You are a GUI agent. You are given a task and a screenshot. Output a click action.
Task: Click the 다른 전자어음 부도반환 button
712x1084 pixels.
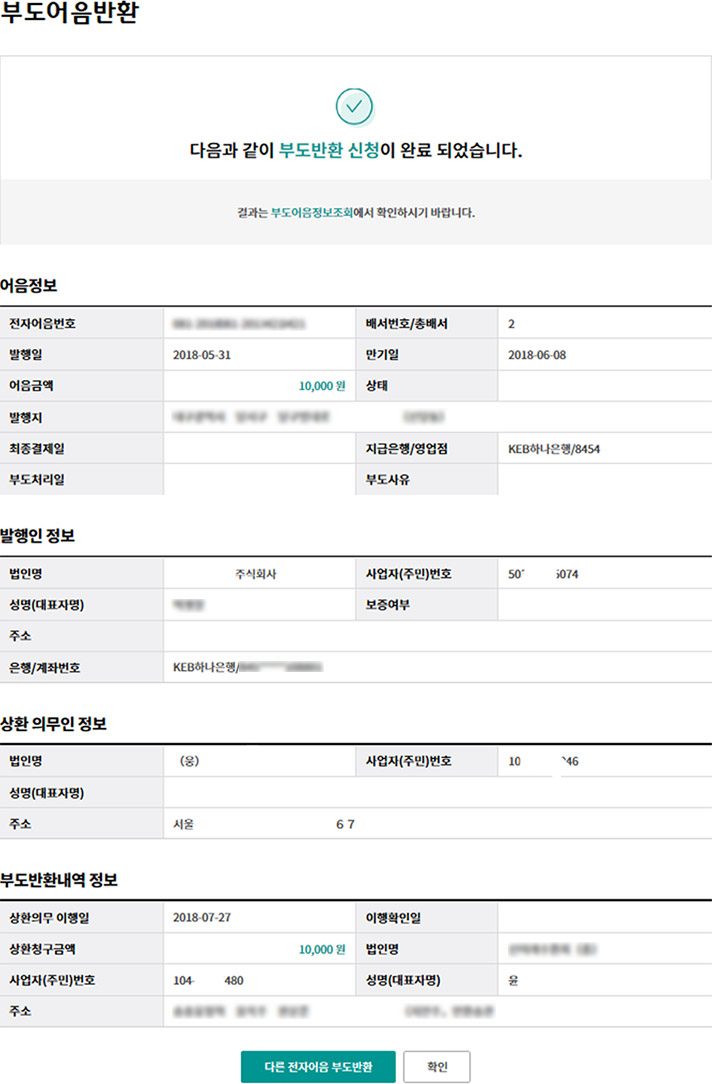318,1067
